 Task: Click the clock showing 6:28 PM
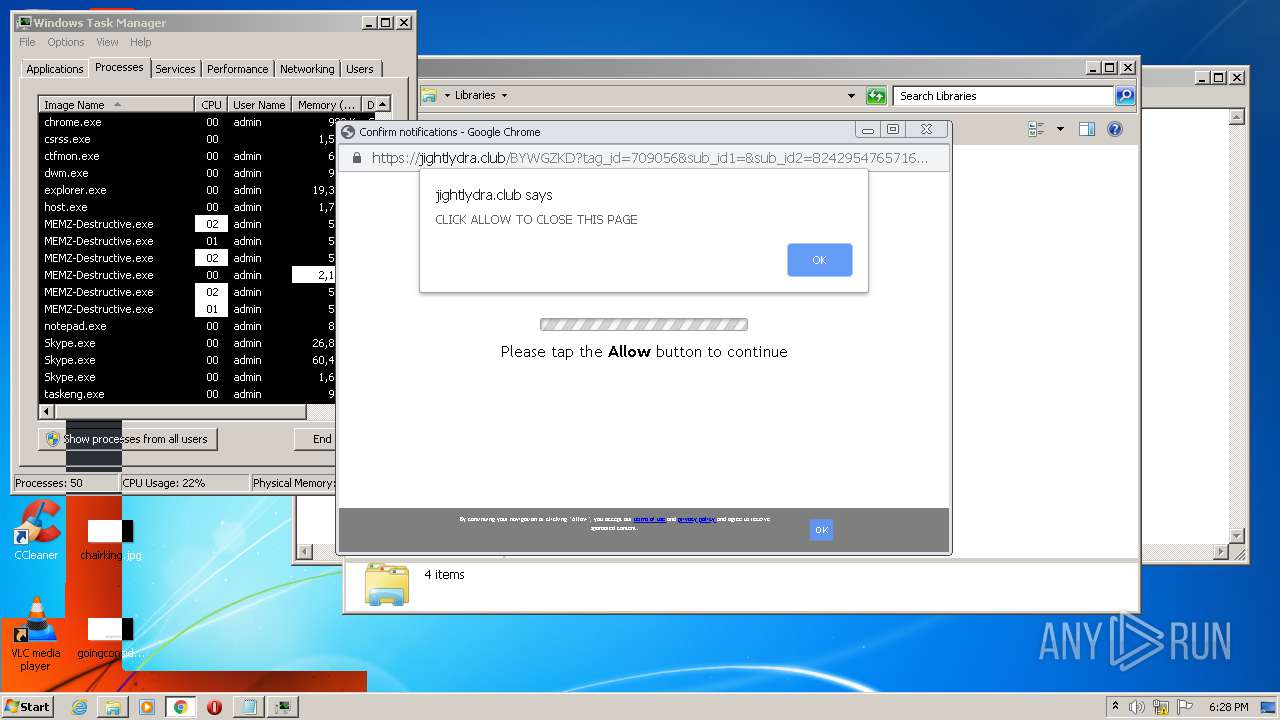[x=1228, y=707]
